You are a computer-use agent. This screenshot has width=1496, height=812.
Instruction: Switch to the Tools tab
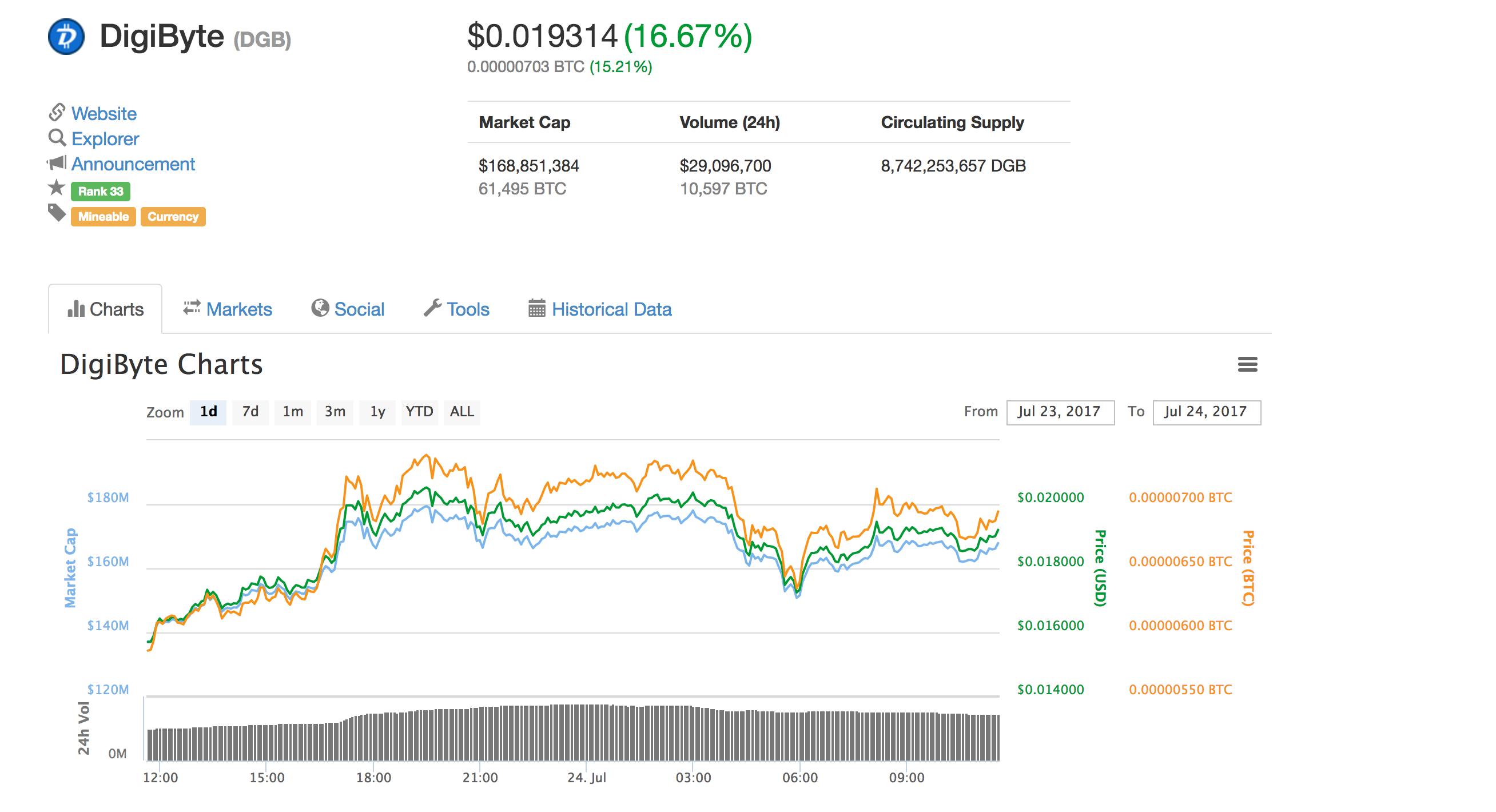tap(456, 309)
